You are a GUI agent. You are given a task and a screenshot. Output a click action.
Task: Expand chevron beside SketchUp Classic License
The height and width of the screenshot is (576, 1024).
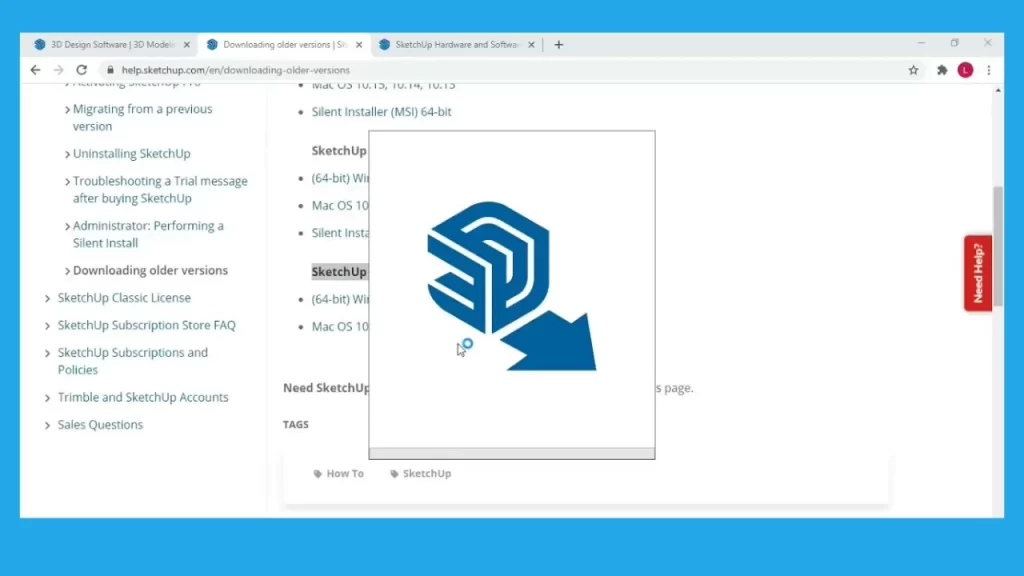click(x=47, y=298)
